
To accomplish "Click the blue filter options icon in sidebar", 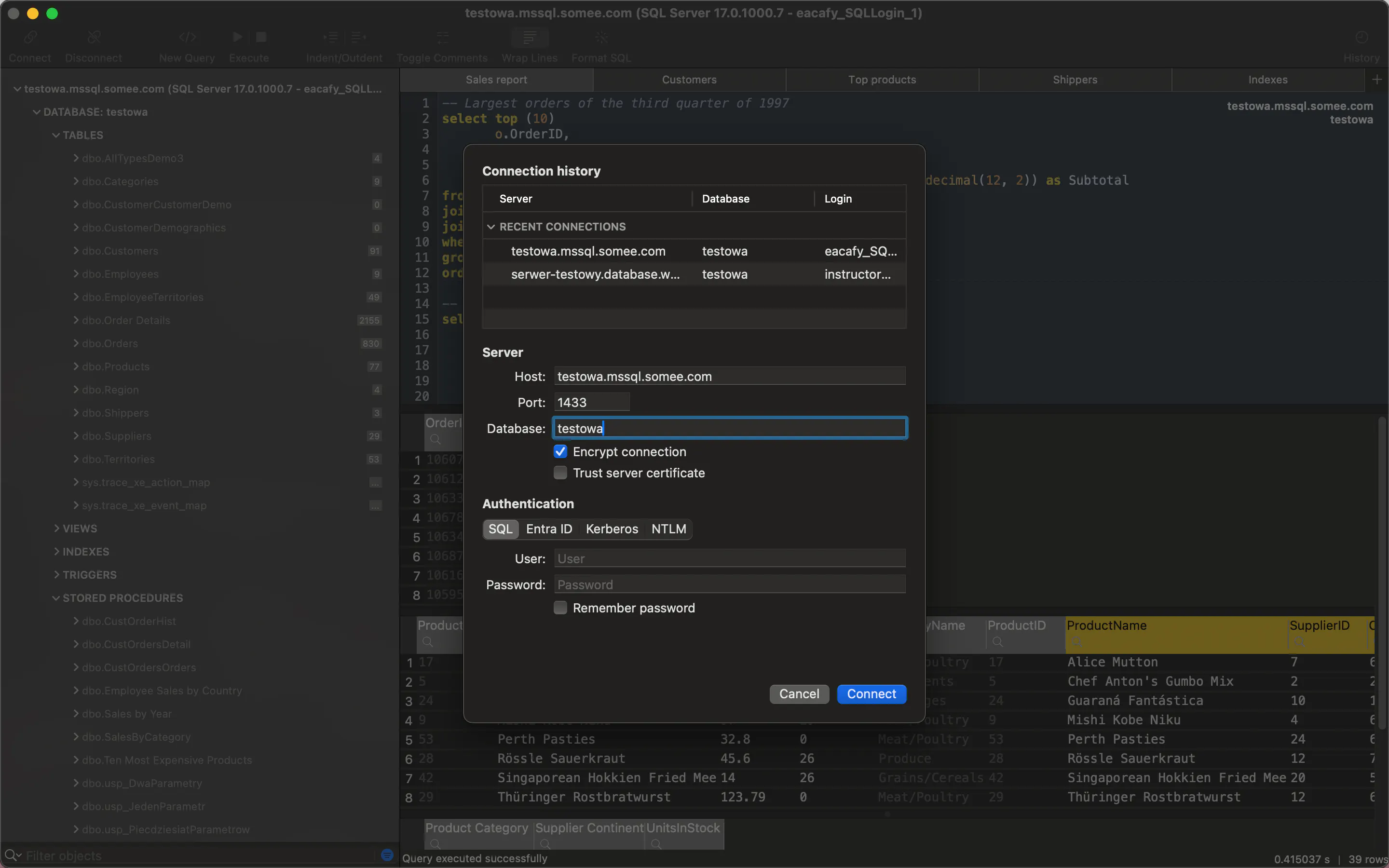I will tap(387, 855).
